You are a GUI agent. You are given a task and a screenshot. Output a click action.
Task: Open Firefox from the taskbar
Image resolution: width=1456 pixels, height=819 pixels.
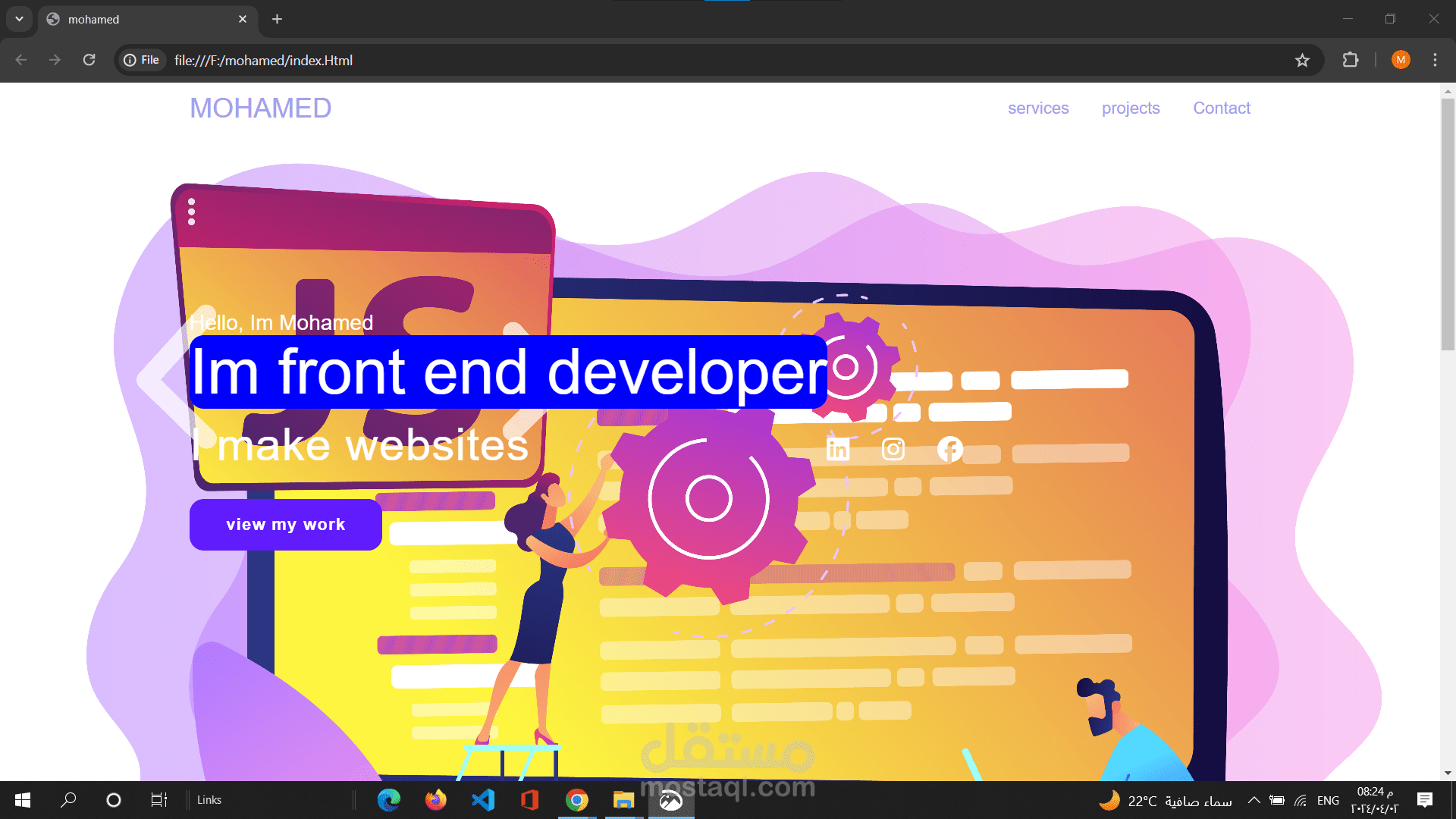[x=435, y=800]
